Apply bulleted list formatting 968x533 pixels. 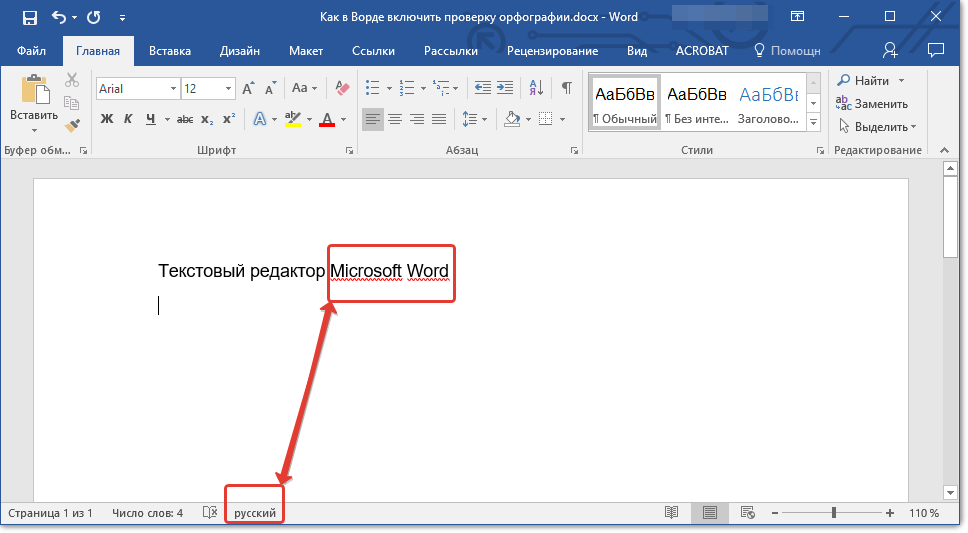pyautogui.click(x=373, y=88)
